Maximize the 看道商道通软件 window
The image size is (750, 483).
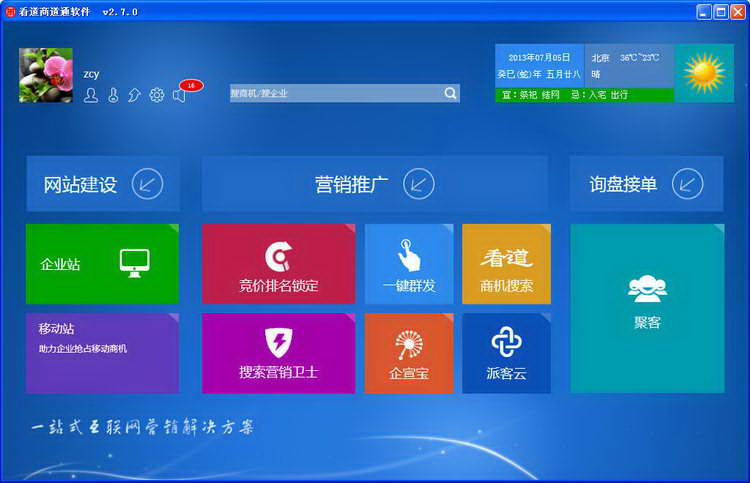coord(721,12)
